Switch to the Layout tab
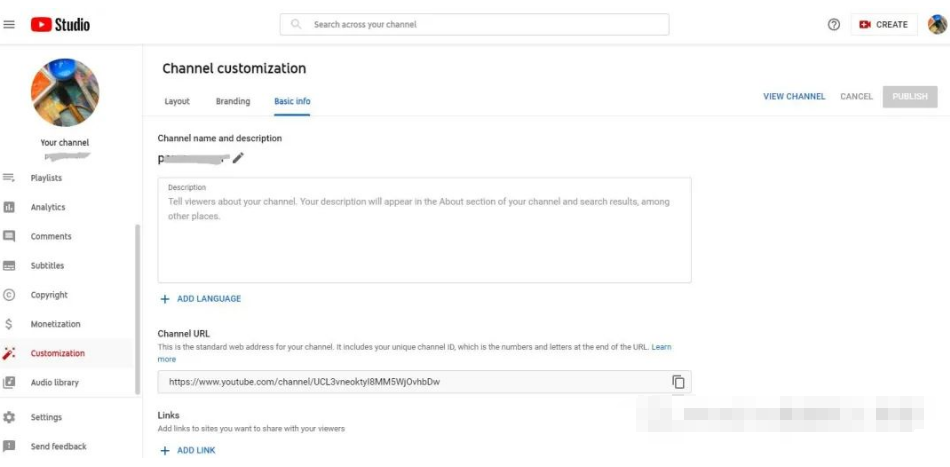The image size is (950, 467). pos(177,101)
